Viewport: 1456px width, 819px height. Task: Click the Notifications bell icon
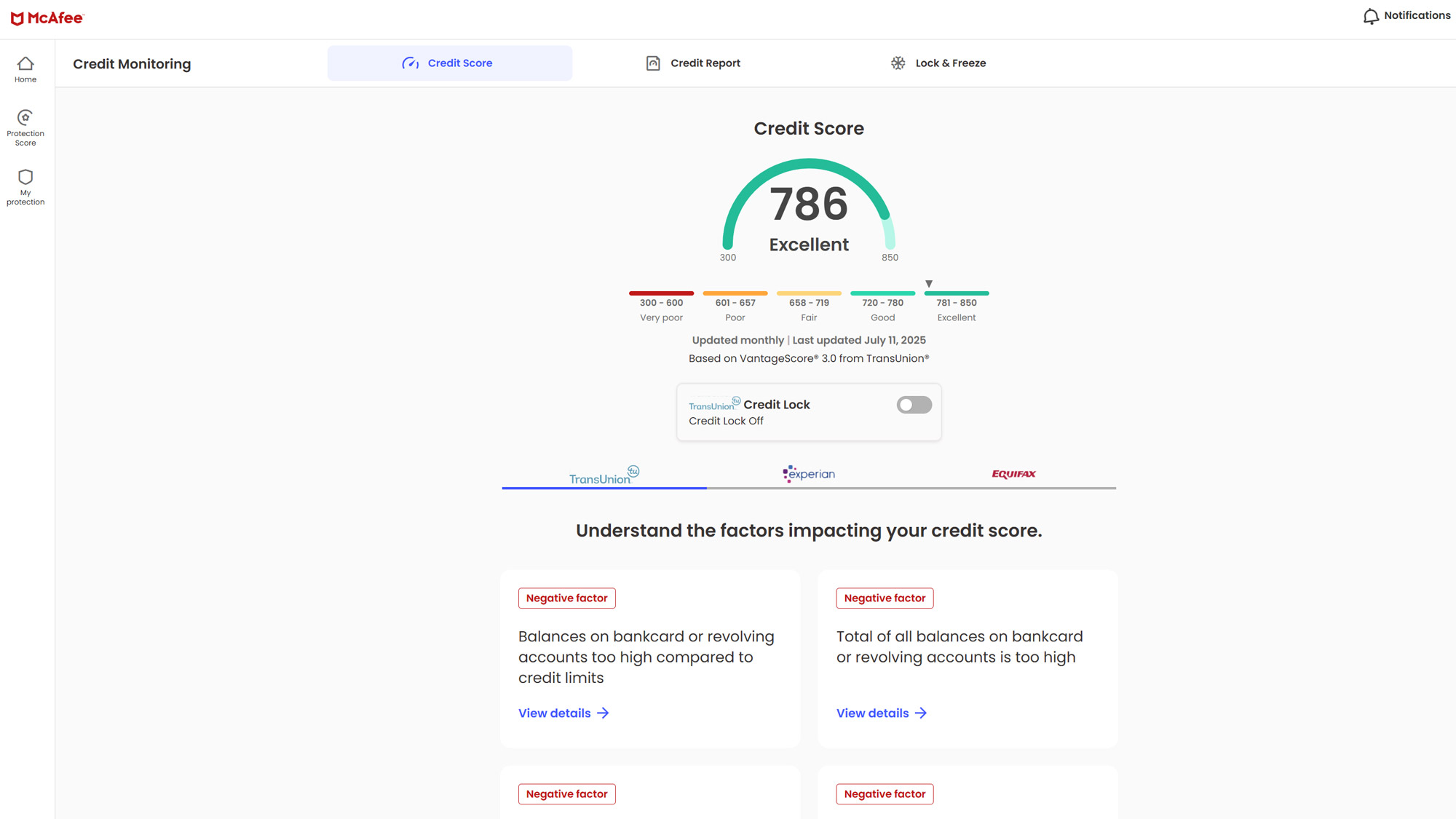tap(1371, 16)
